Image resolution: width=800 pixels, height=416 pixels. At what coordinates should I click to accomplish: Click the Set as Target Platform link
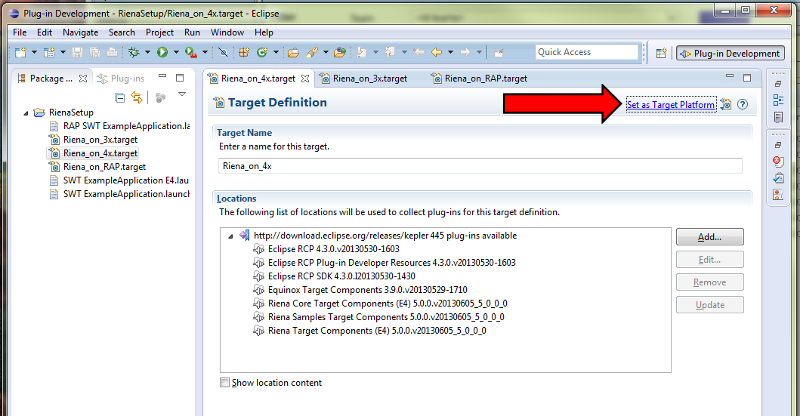point(671,105)
